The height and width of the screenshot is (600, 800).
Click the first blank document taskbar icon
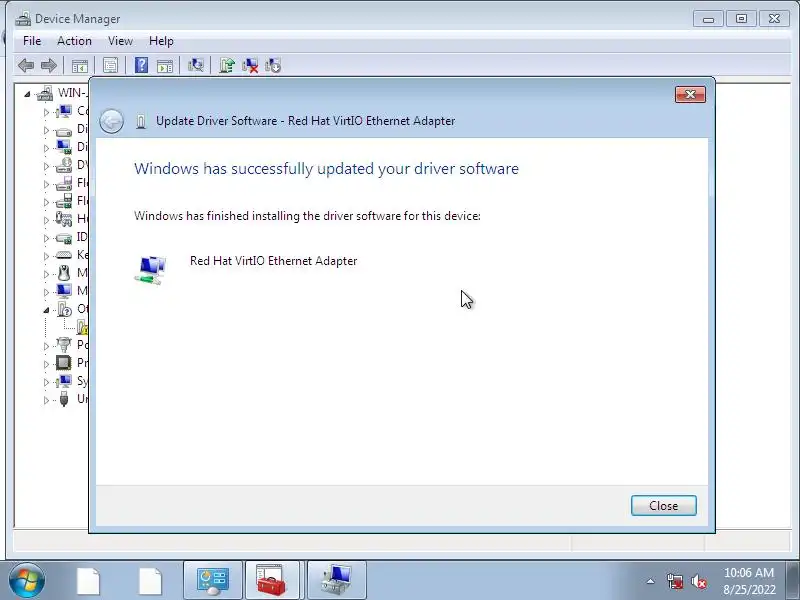[x=88, y=581]
